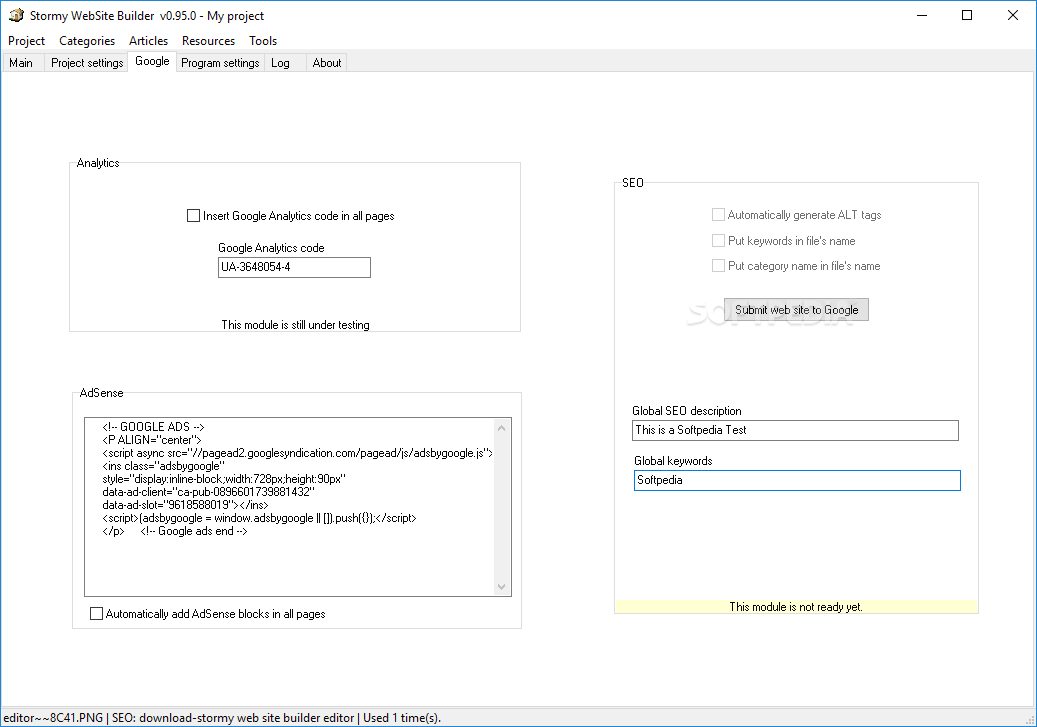The width and height of the screenshot is (1037, 727).
Task: Click the 'Global keywords' label
Action: [x=673, y=461]
